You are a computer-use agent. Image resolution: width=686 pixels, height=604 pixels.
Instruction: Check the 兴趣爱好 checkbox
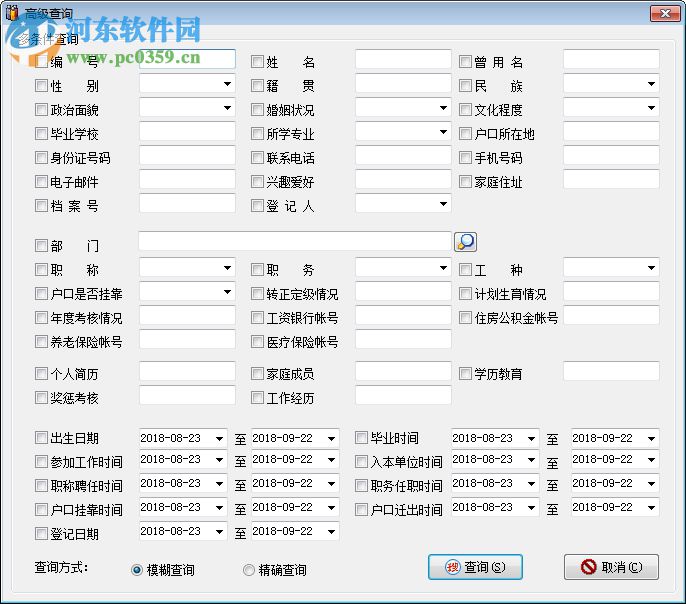point(257,182)
